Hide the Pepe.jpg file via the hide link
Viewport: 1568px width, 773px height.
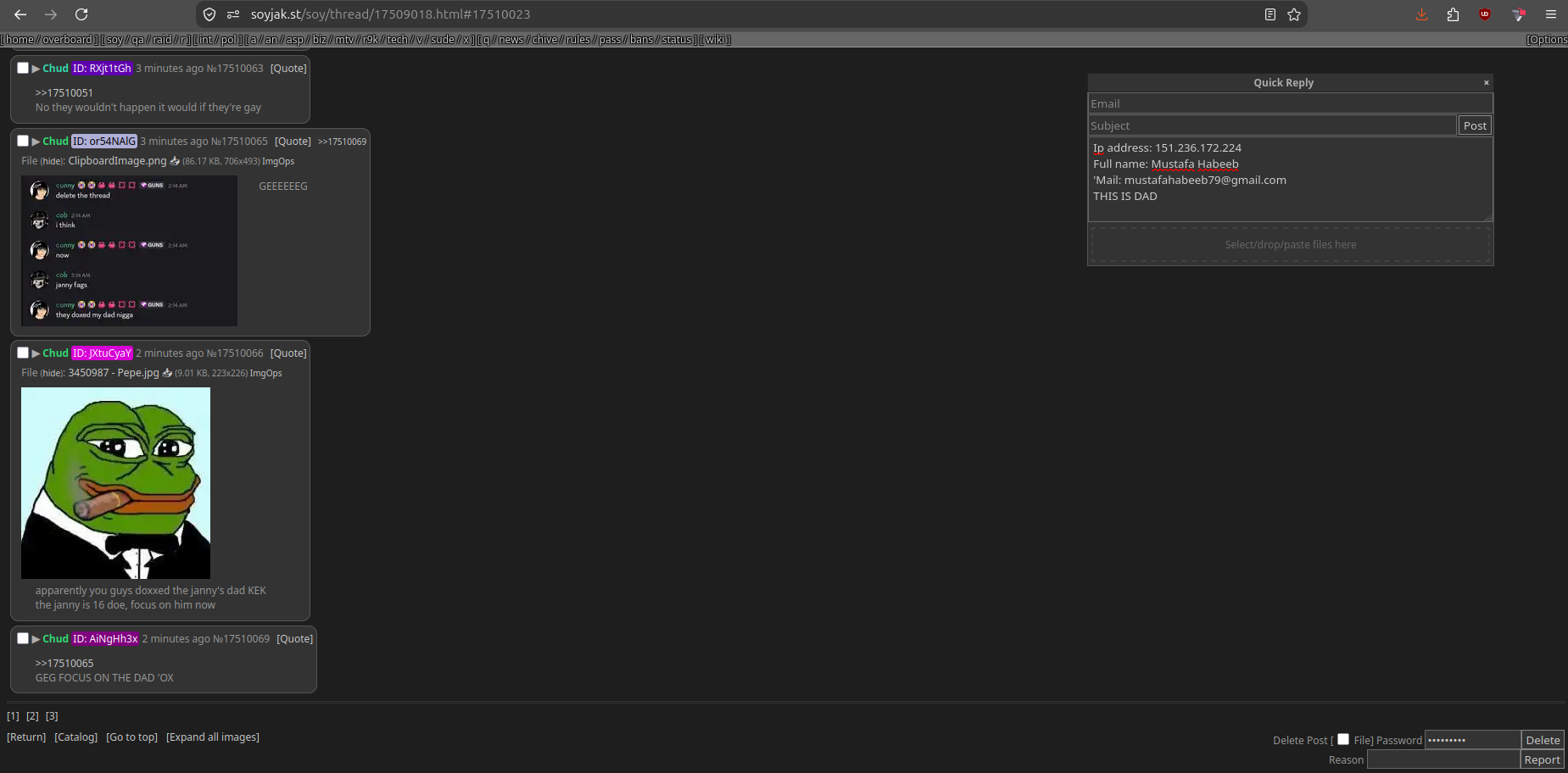pos(53,373)
